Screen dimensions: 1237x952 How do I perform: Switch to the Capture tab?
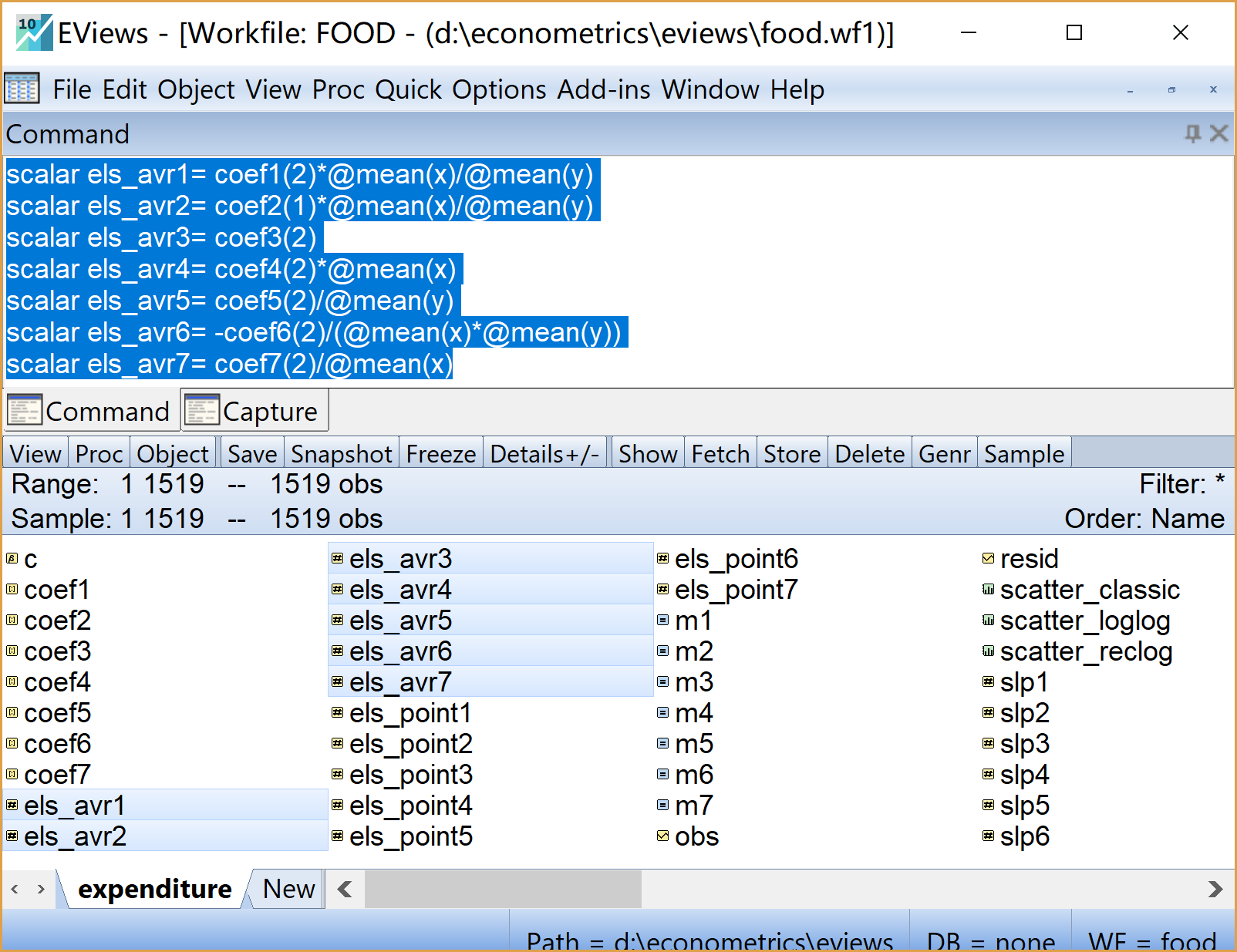(x=255, y=412)
